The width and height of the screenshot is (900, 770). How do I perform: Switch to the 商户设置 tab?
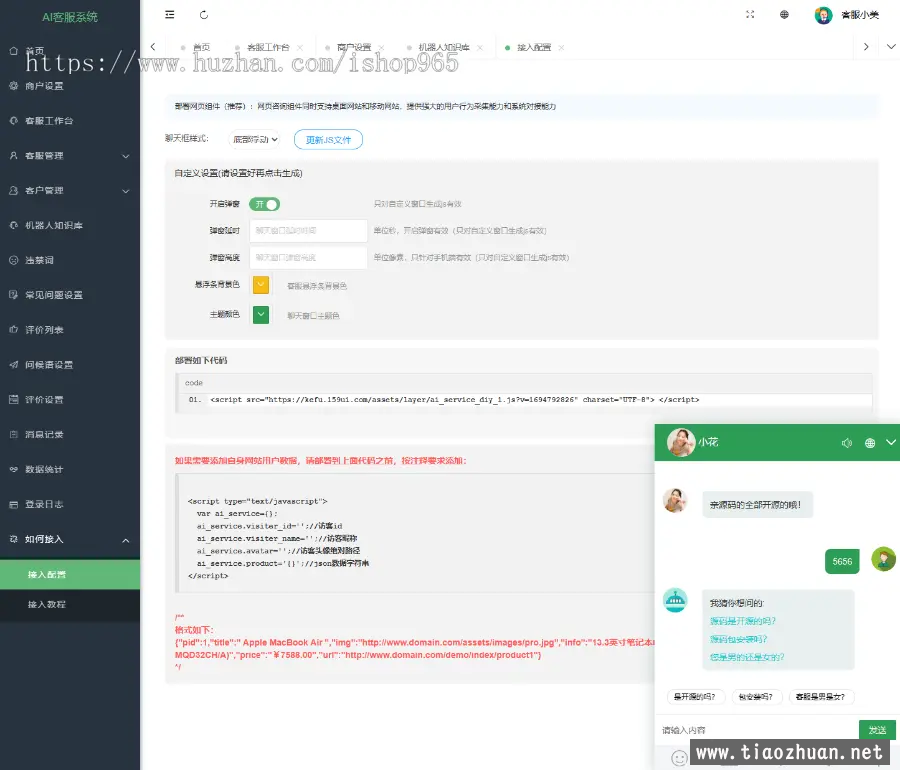pos(354,48)
